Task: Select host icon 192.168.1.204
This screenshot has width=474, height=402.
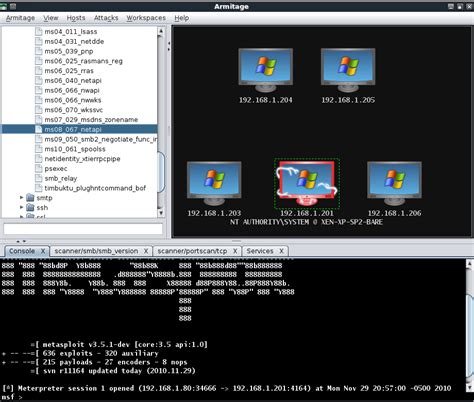Action: [x=265, y=70]
